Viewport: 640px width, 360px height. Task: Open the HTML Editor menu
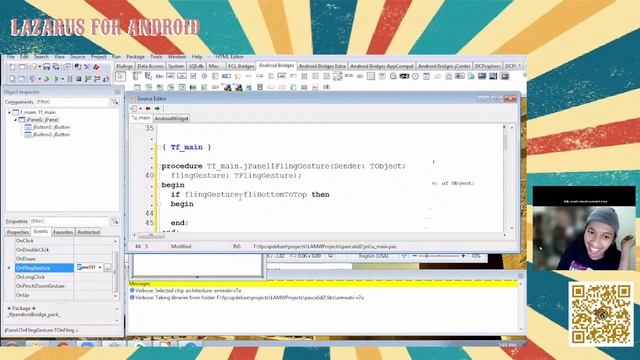229,57
